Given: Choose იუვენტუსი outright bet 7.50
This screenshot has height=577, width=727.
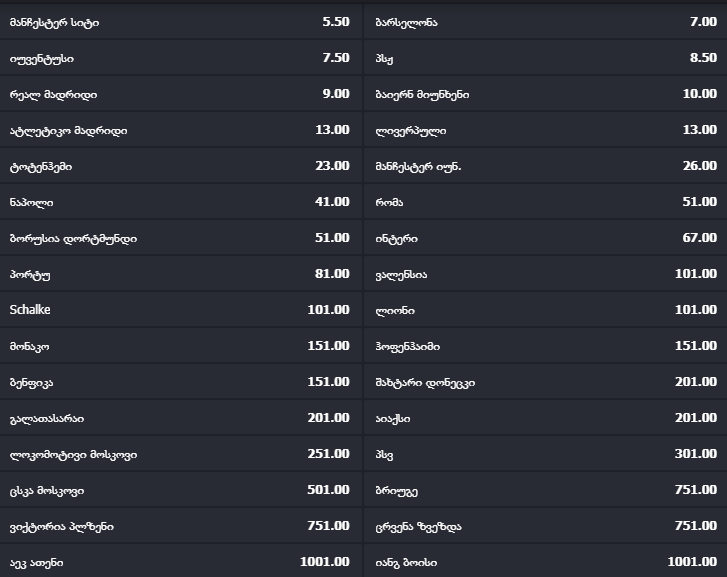Looking at the screenshot, I should 181,58.
